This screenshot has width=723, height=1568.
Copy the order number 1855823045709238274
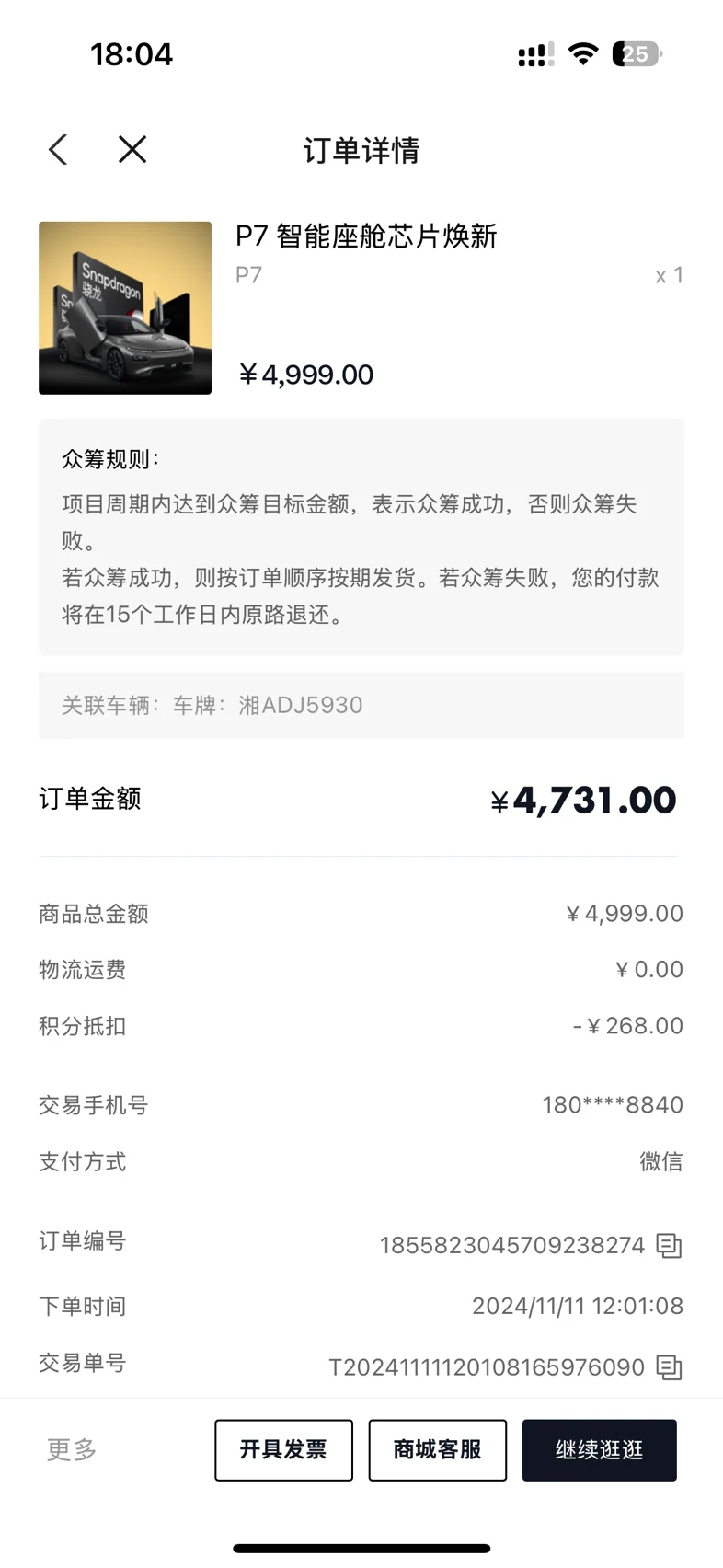coord(669,1246)
